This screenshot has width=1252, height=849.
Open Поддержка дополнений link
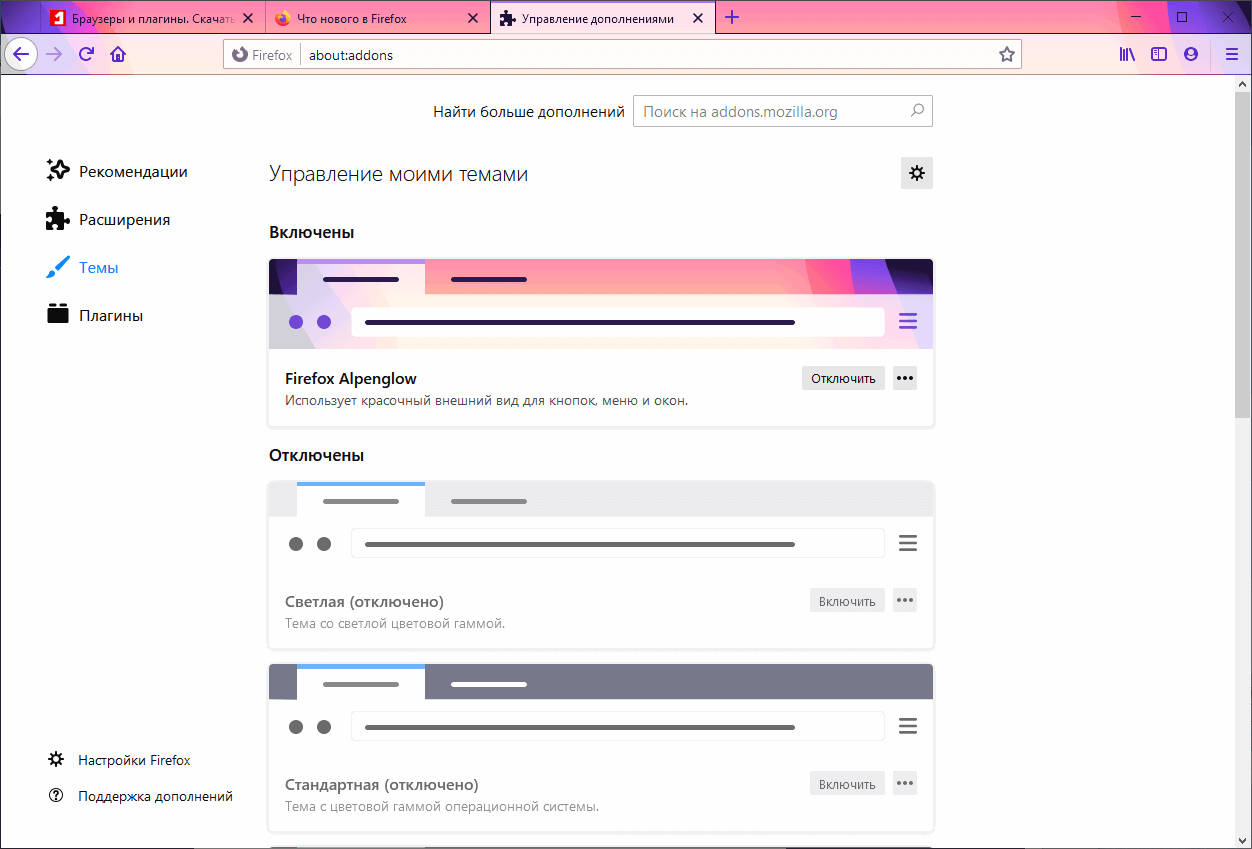pyautogui.click(x=141, y=796)
